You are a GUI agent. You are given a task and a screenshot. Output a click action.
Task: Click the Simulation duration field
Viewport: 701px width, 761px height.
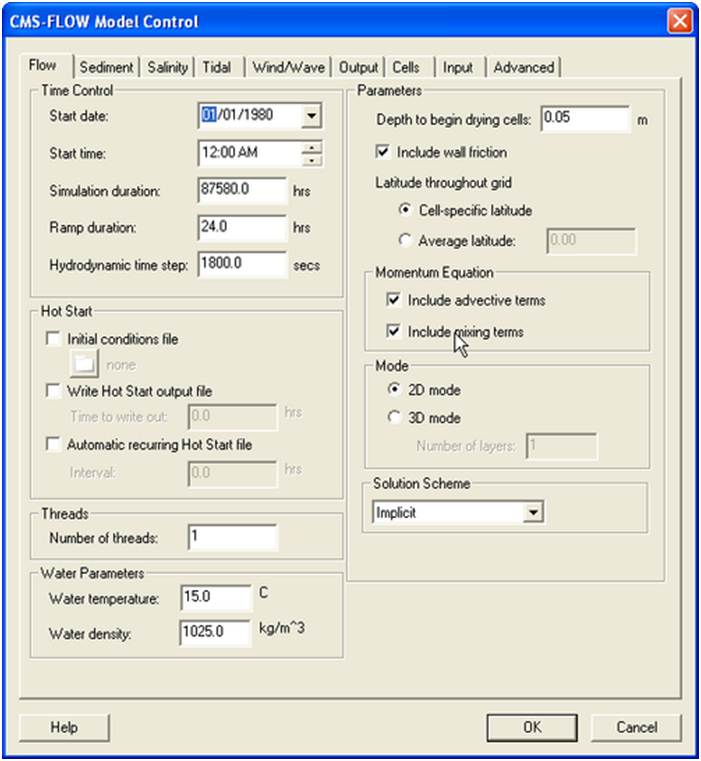point(242,190)
